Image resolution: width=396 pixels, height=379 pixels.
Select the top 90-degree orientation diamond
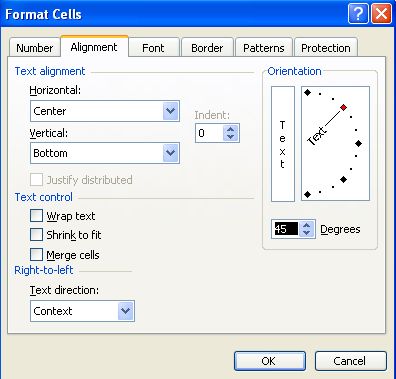tap(307, 92)
